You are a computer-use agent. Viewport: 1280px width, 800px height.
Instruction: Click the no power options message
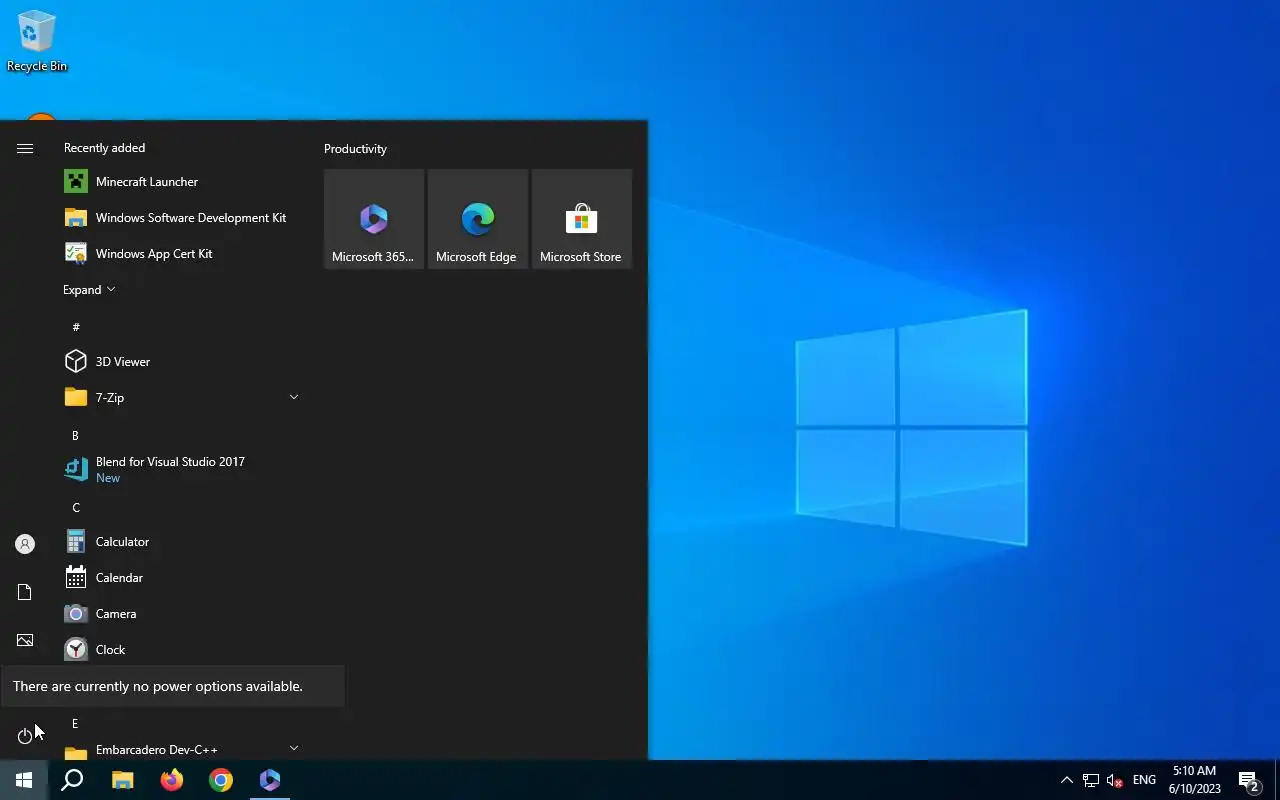[158, 686]
